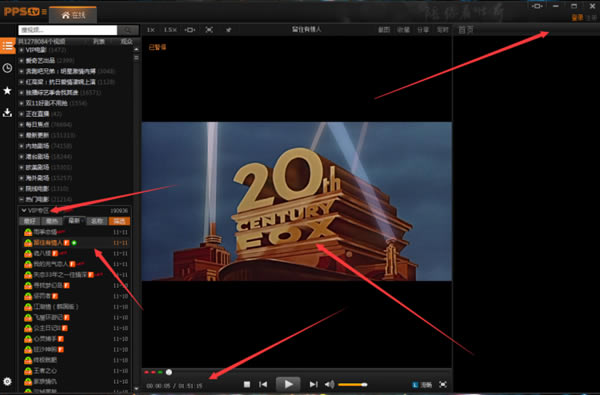Viewport: 600px width, 395px height.
Task: Click 收藏 favorite button
Action: coord(403,29)
